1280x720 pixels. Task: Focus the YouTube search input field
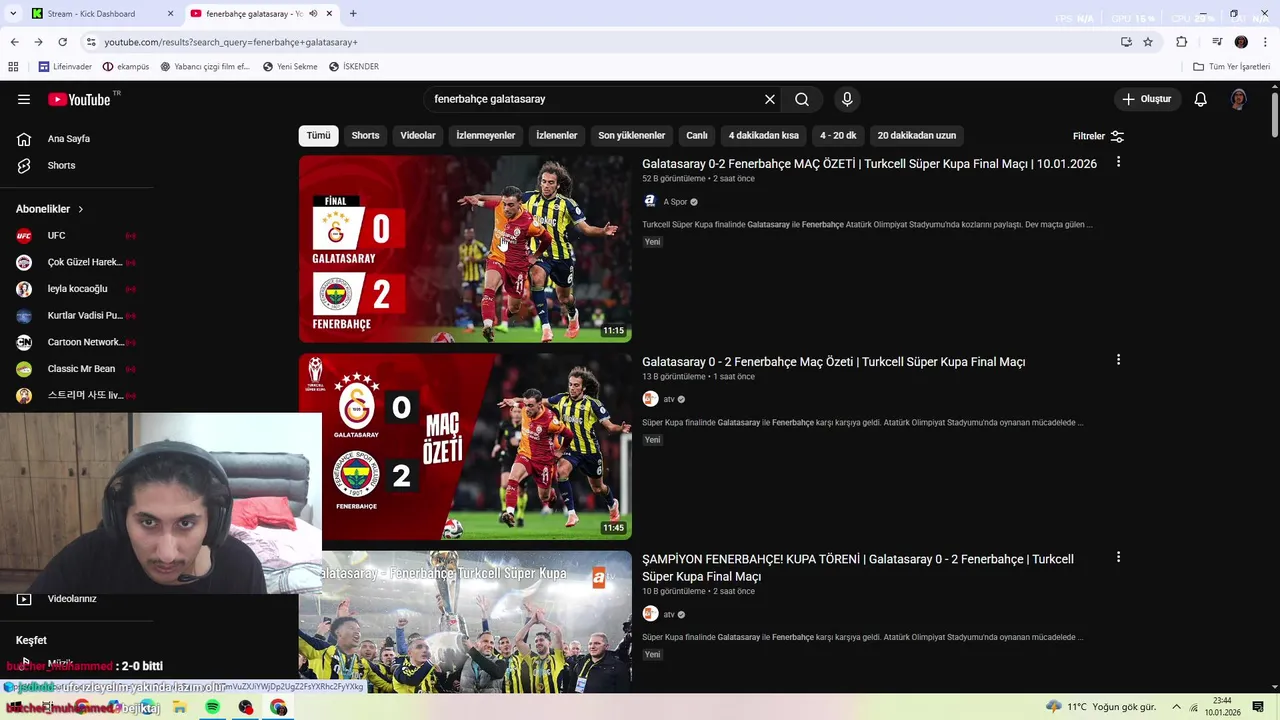click(x=595, y=99)
